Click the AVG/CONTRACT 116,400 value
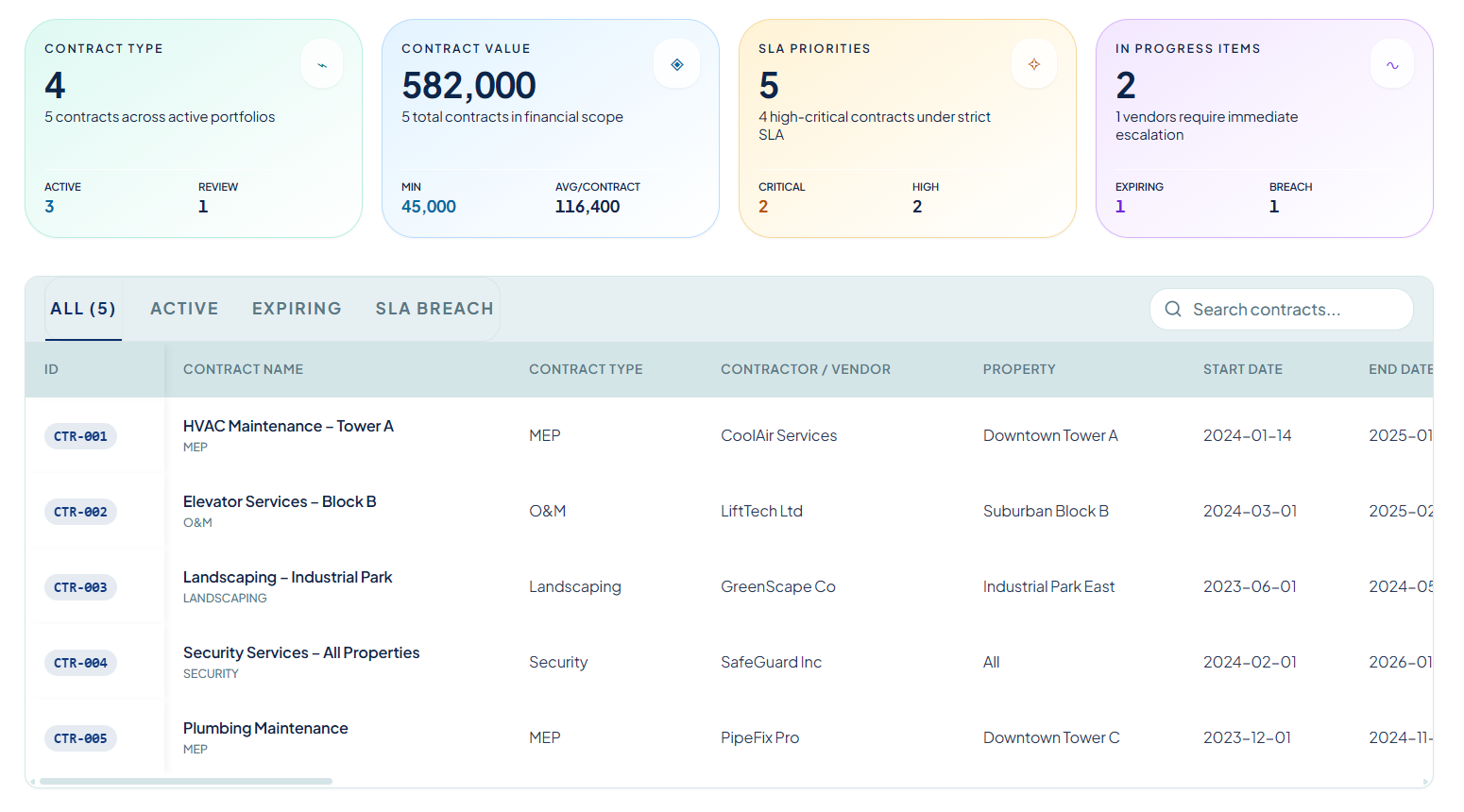 (x=587, y=207)
